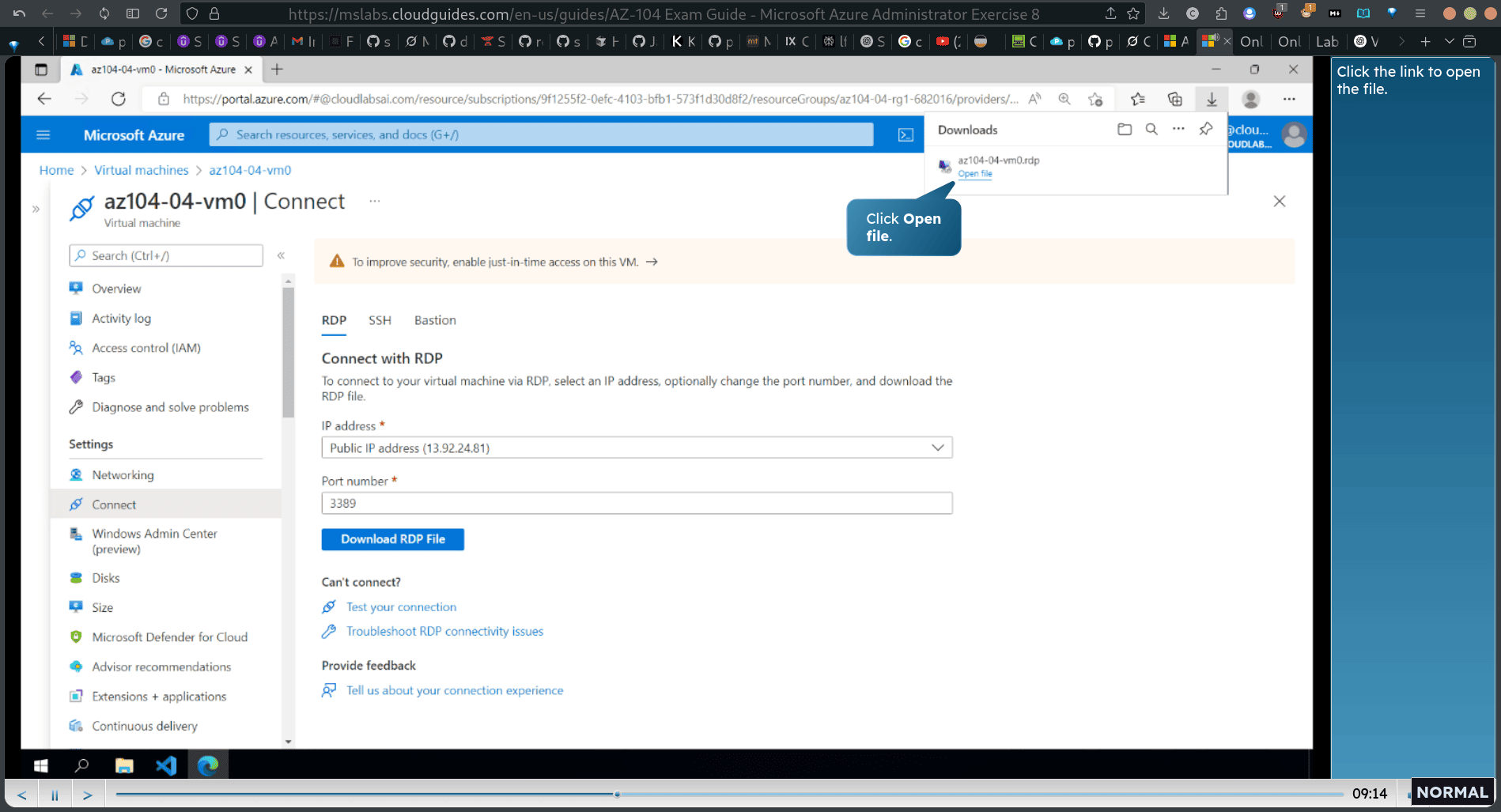The width and height of the screenshot is (1501, 812).
Task: Click the just-in-time access warning arrow
Action: [x=652, y=262]
